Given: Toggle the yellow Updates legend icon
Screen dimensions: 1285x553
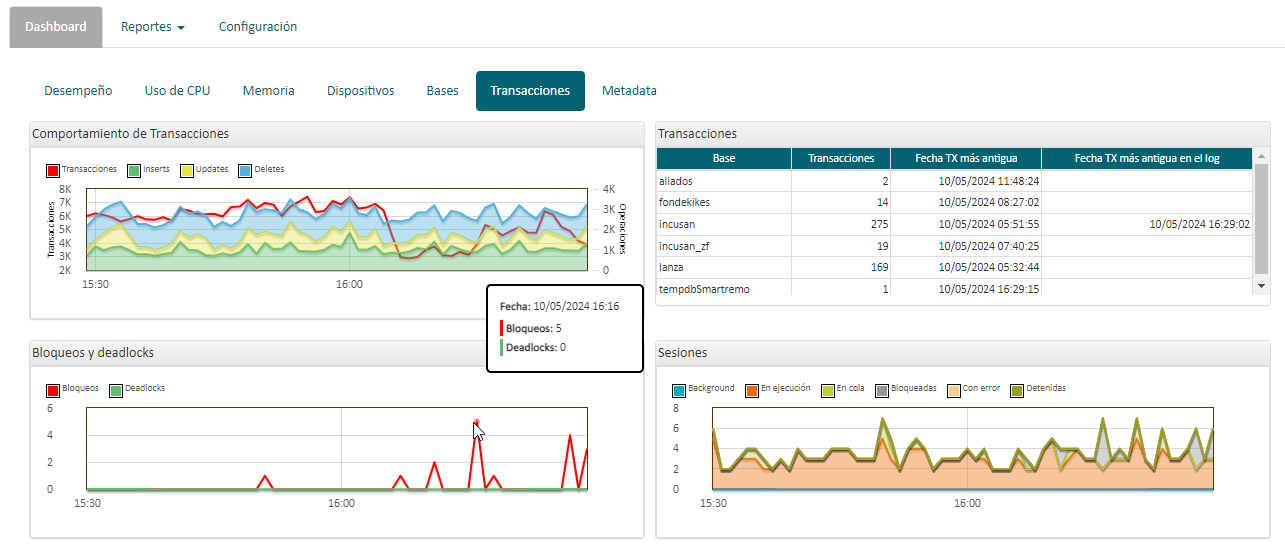Looking at the screenshot, I should (x=187, y=170).
